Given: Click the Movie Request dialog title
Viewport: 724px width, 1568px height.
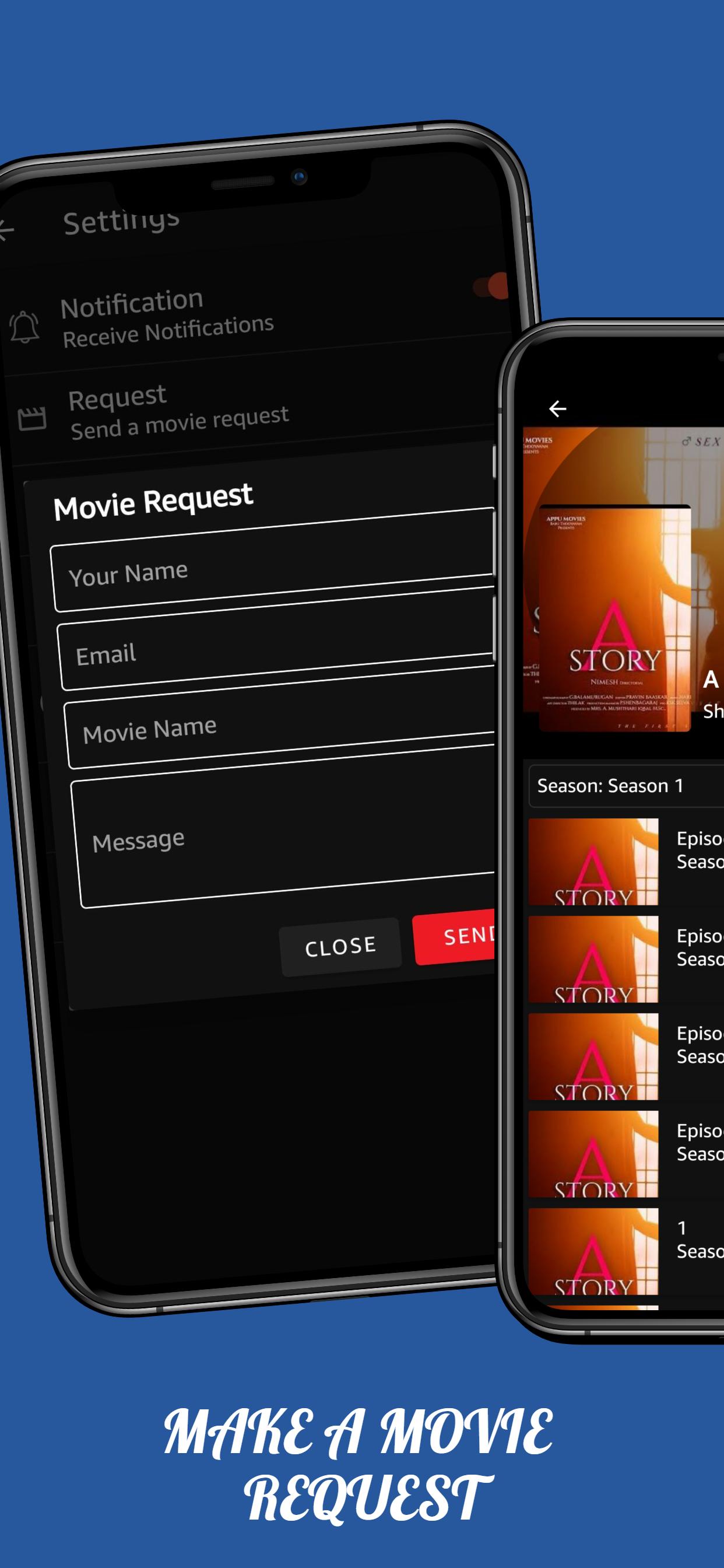Looking at the screenshot, I should tap(153, 502).
